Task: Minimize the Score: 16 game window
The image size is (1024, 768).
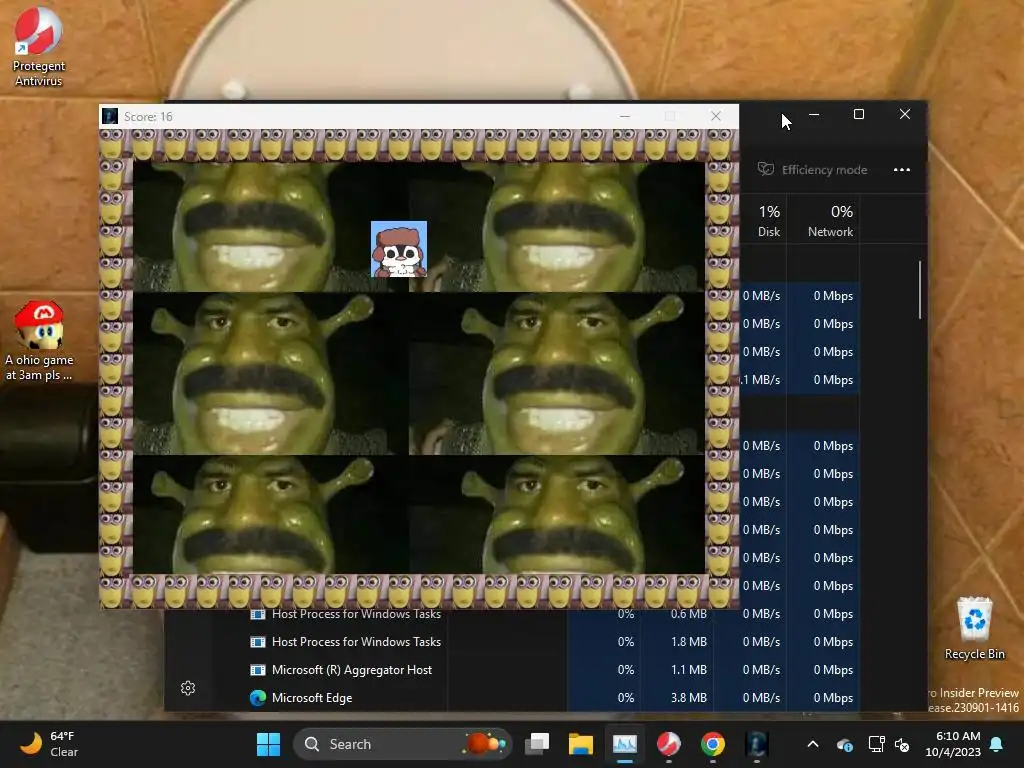Action: (625, 116)
